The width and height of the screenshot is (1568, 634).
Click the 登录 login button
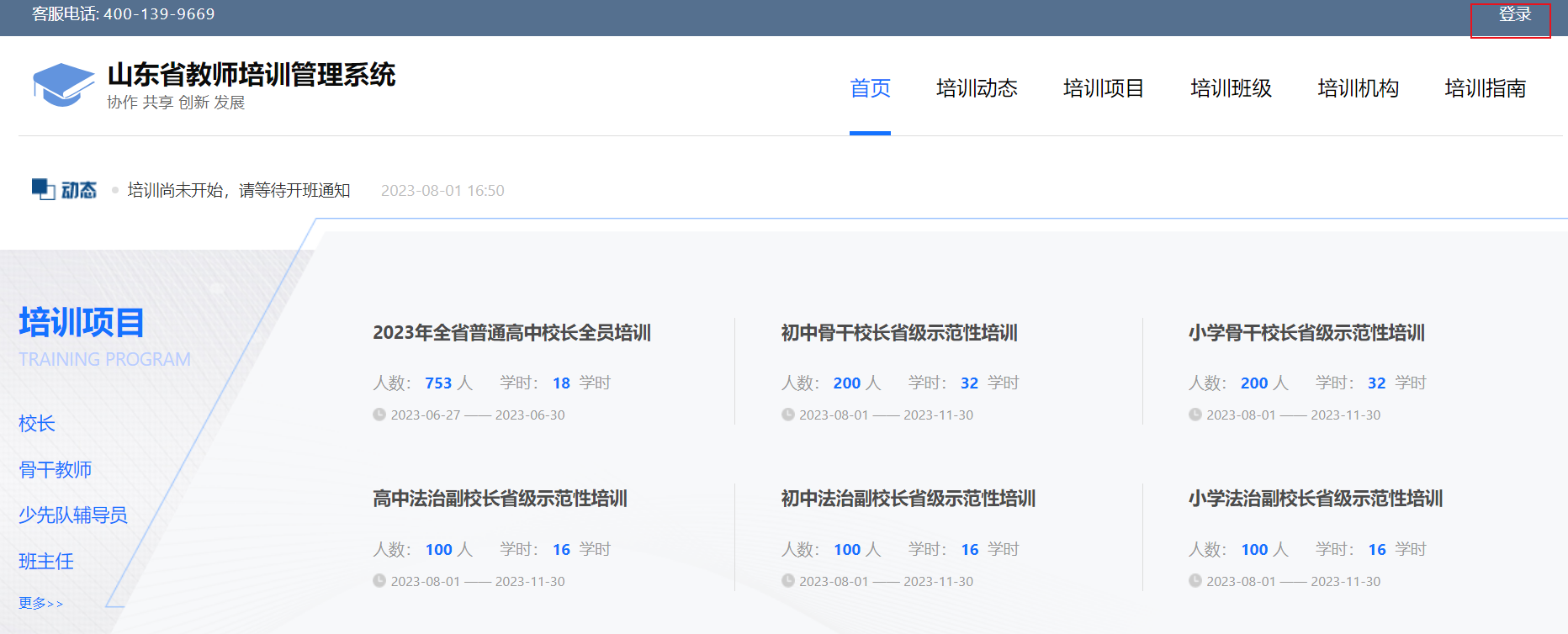pyautogui.click(x=1513, y=15)
